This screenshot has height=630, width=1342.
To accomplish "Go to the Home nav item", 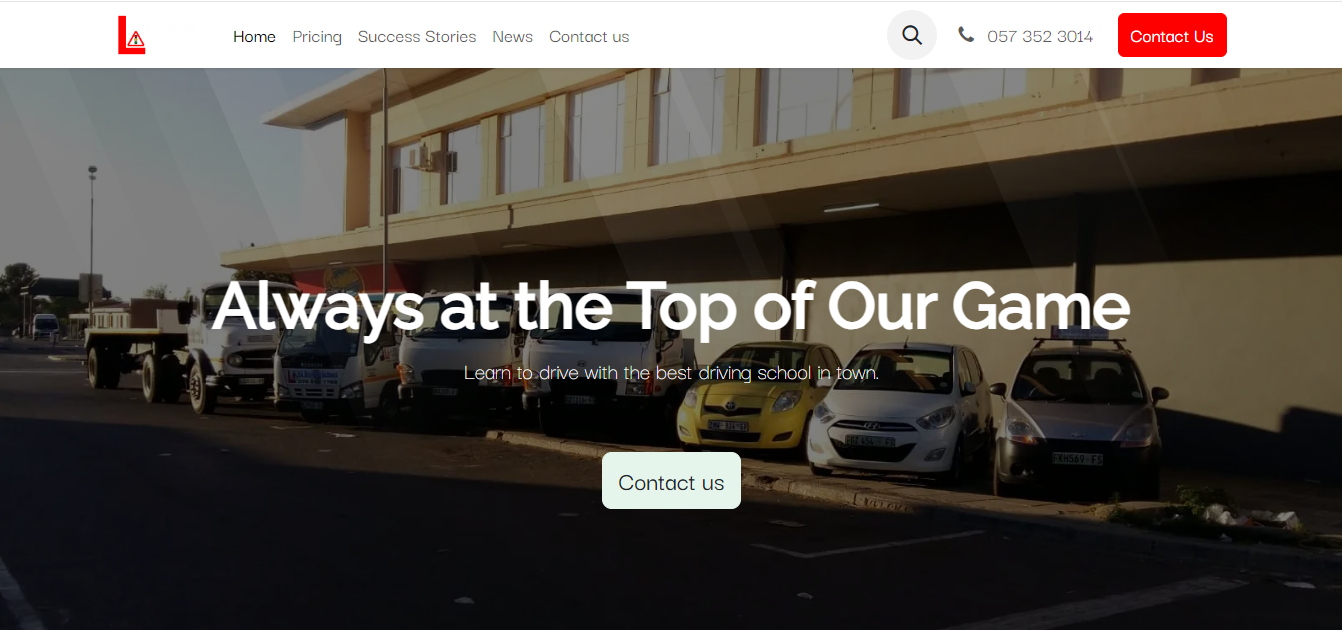I will (254, 36).
